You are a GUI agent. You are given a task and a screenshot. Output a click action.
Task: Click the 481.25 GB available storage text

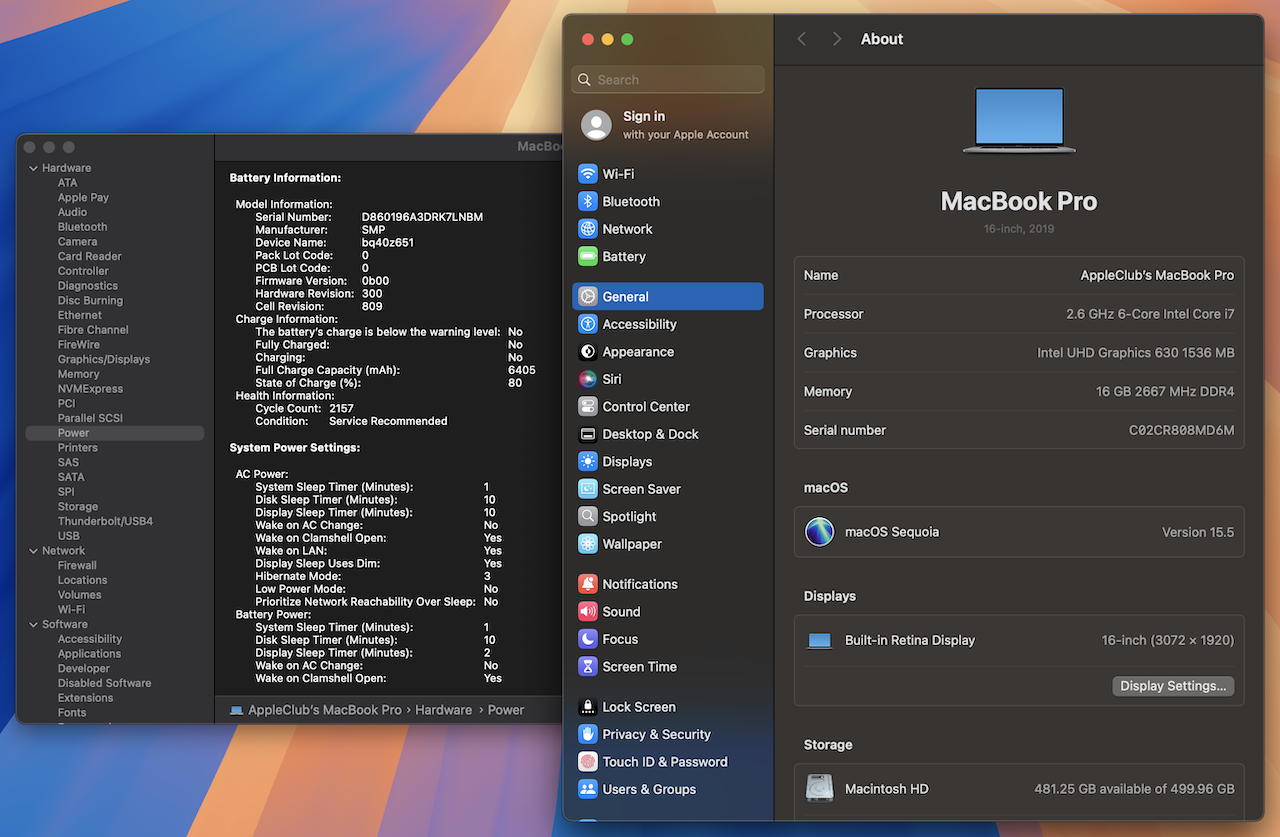coord(1134,788)
